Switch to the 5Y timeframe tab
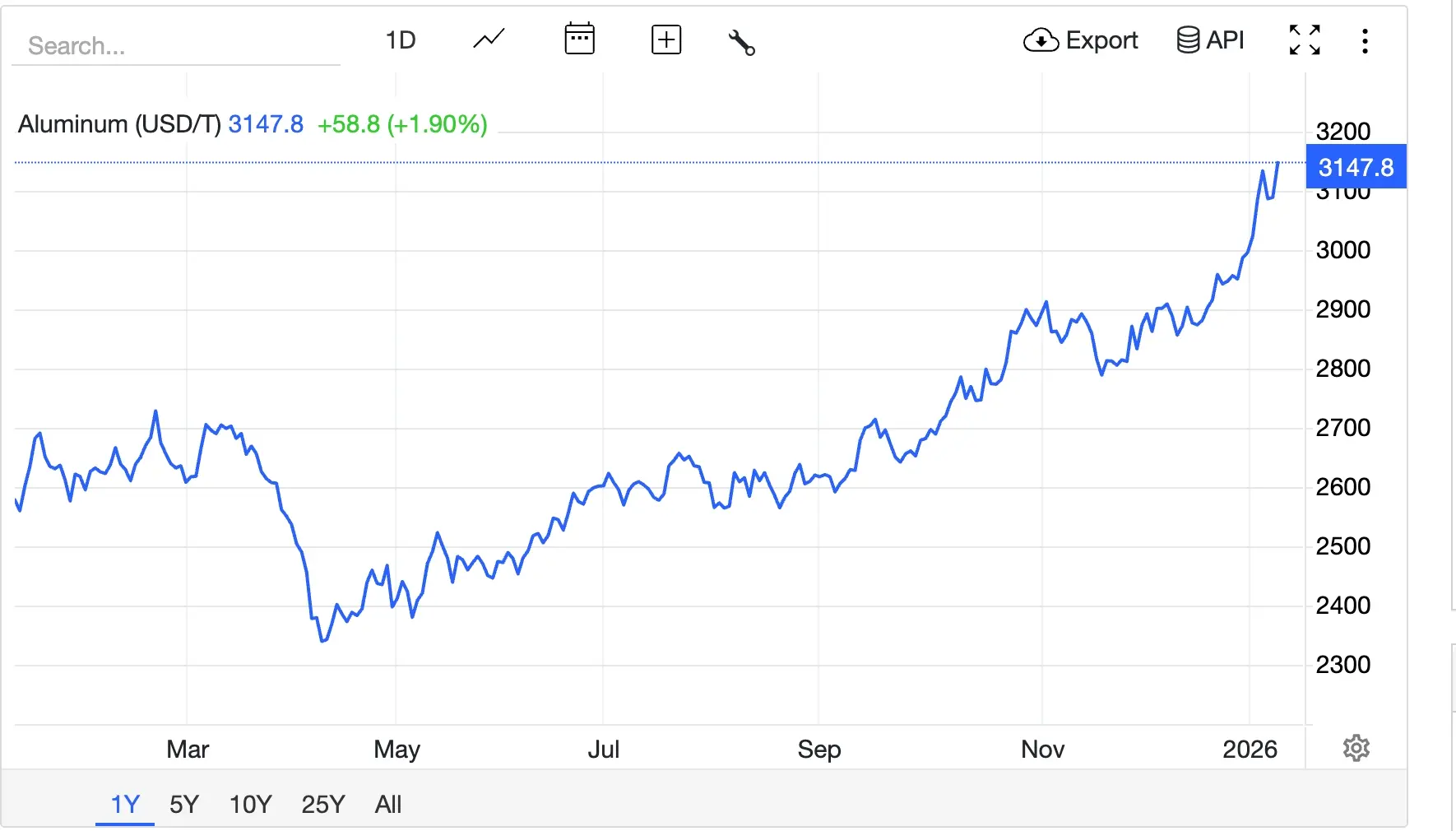Image resolution: width=1456 pixels, height=831 pixels. 184,805
